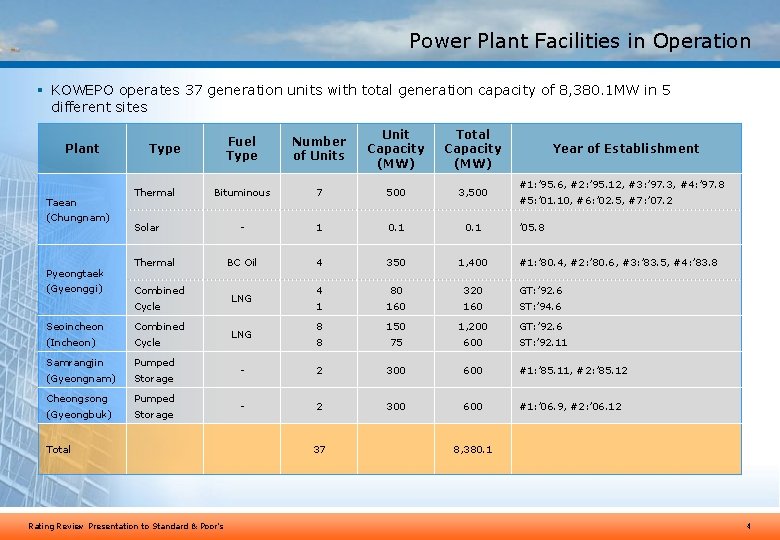Select the '3,500' total capacity cell
The height and width of the screenshot is (540, 780).
(473, 192)
